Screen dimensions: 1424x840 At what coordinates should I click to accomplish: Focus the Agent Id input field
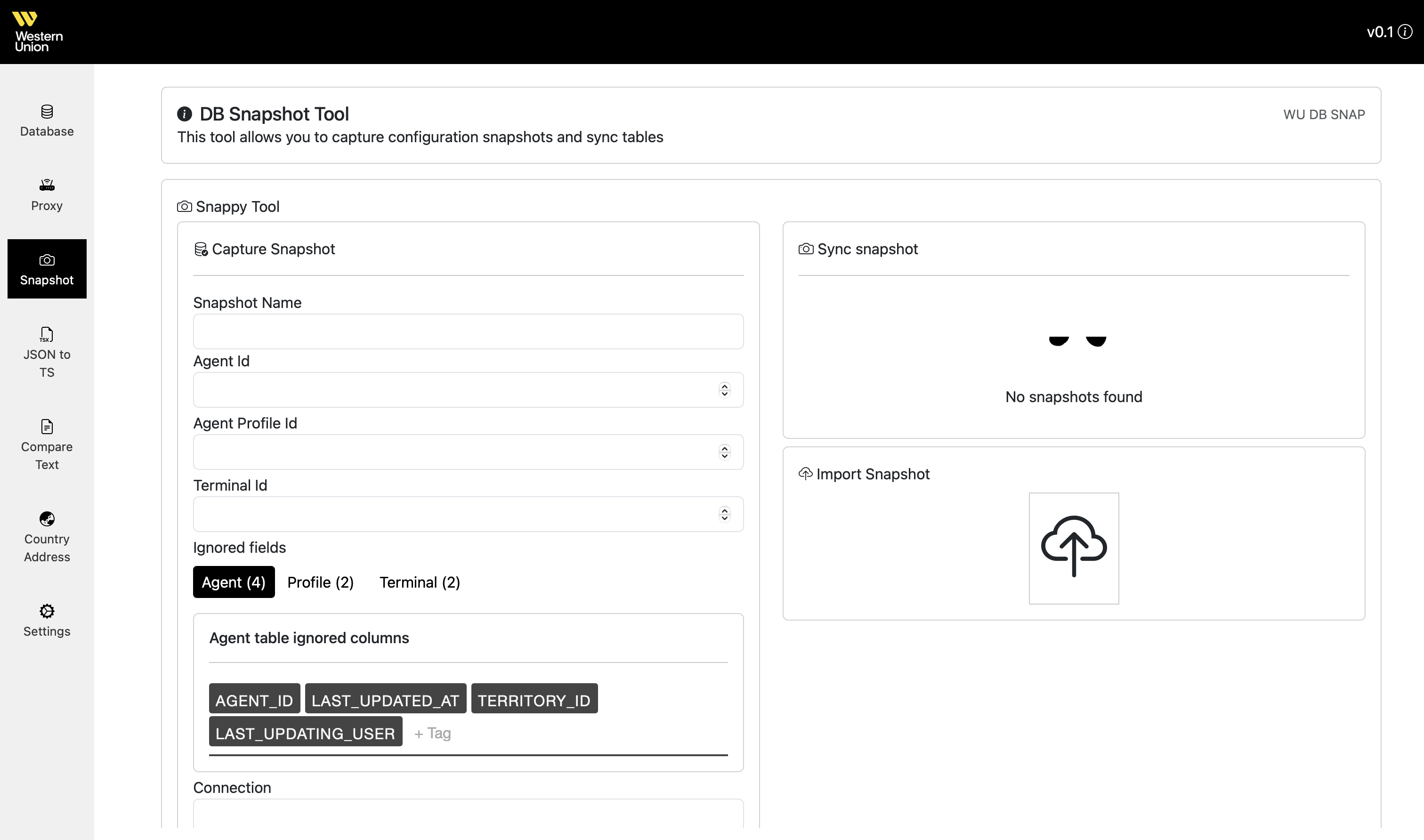point(468,390)
